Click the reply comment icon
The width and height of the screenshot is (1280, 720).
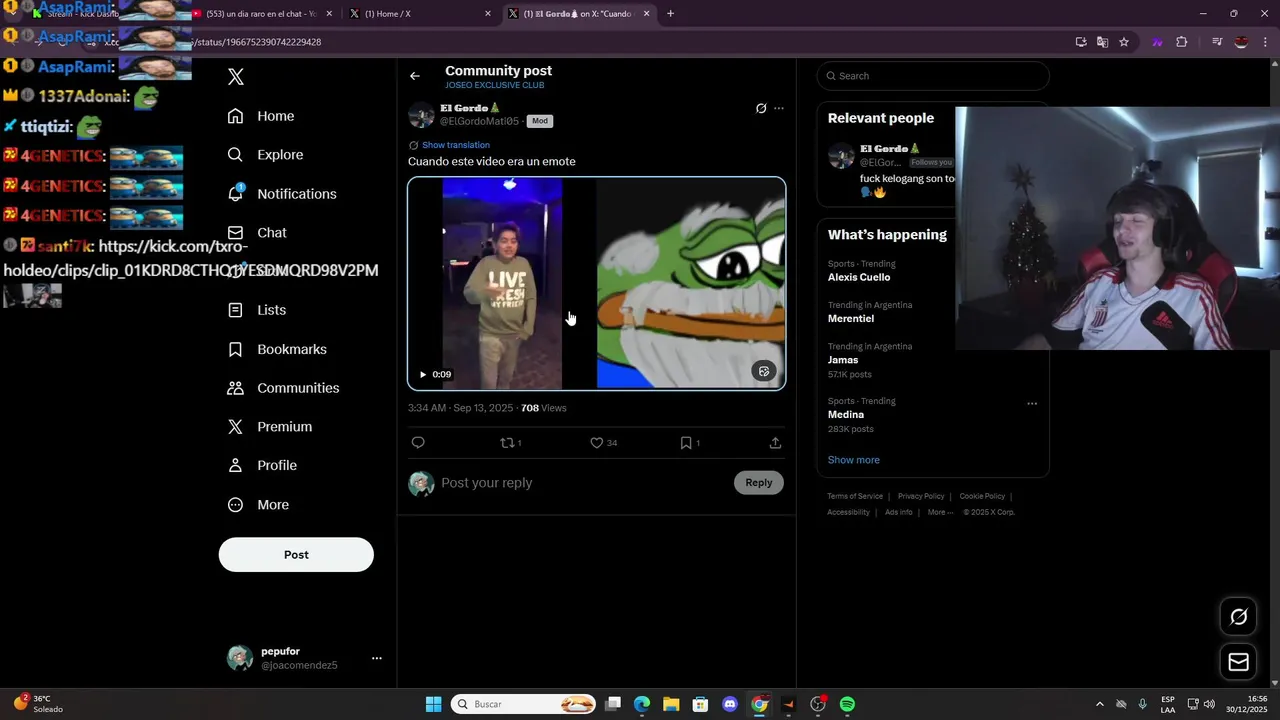point(418,443)
